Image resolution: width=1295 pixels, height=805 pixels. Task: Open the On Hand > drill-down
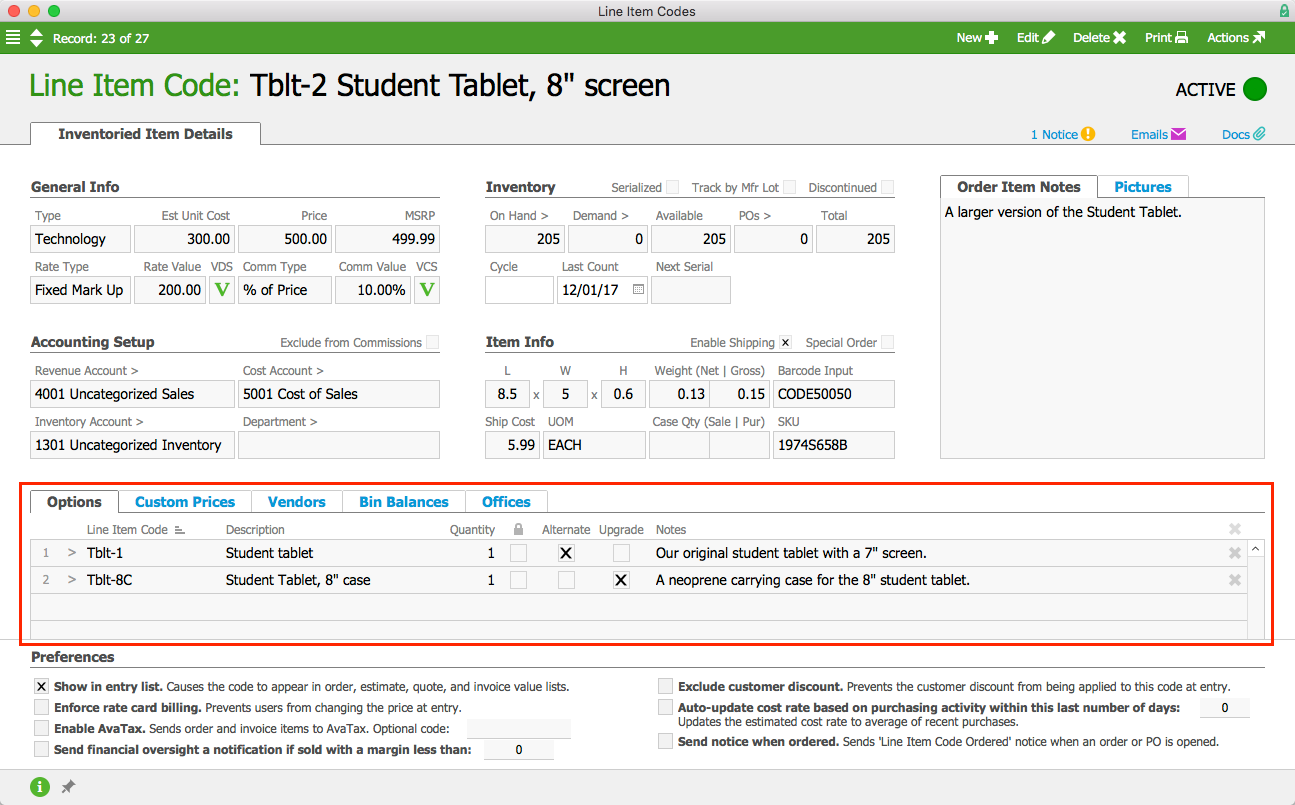[518, 215]
